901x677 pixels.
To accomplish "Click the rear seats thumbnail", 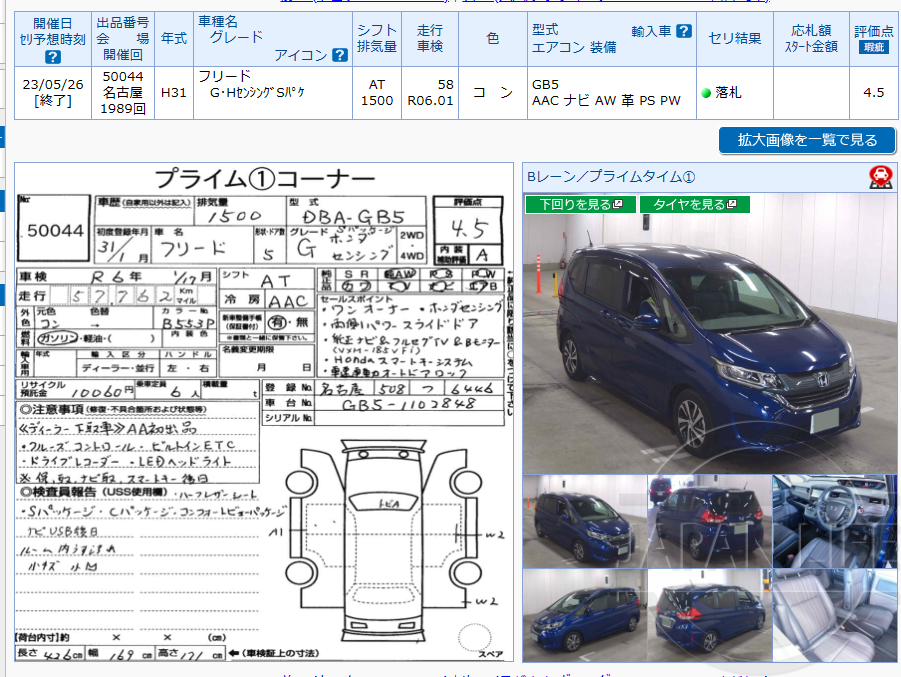I will coord(833,615).
